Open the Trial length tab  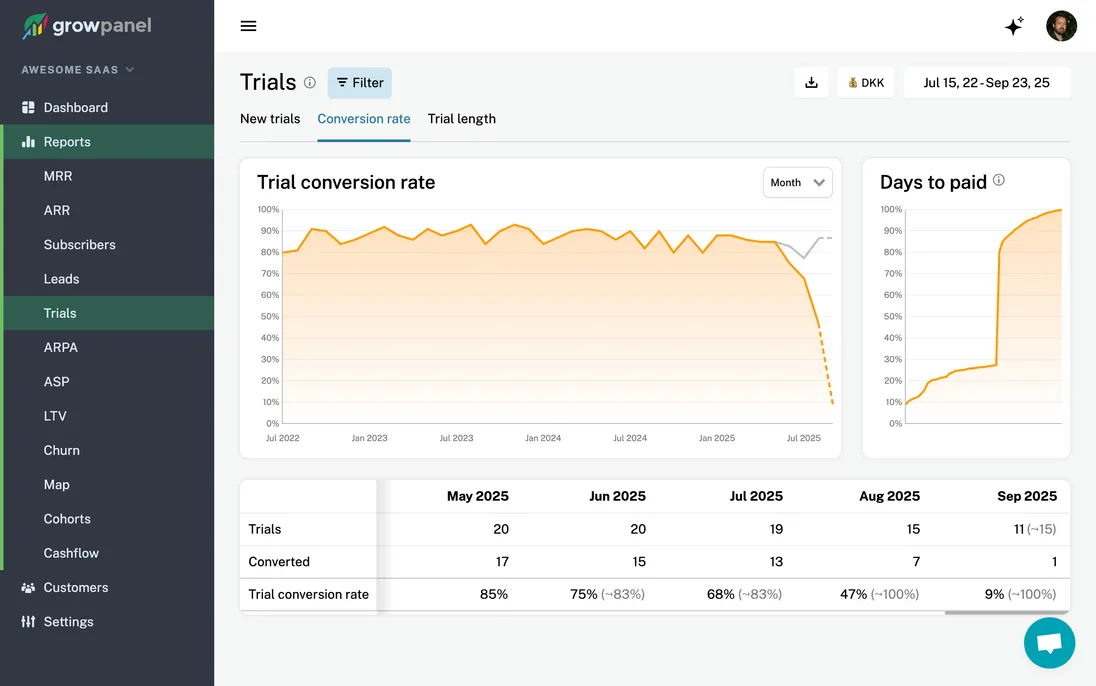(x=461, y=118)
